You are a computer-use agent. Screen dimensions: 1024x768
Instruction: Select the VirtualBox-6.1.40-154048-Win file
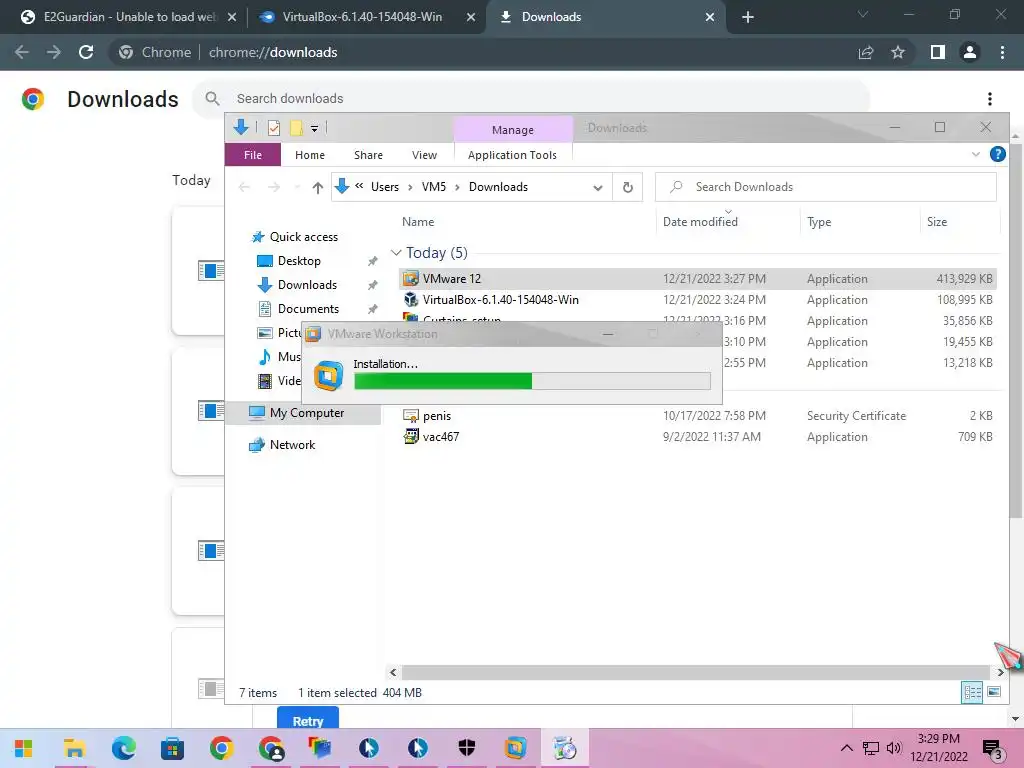[x=697, y=300]
